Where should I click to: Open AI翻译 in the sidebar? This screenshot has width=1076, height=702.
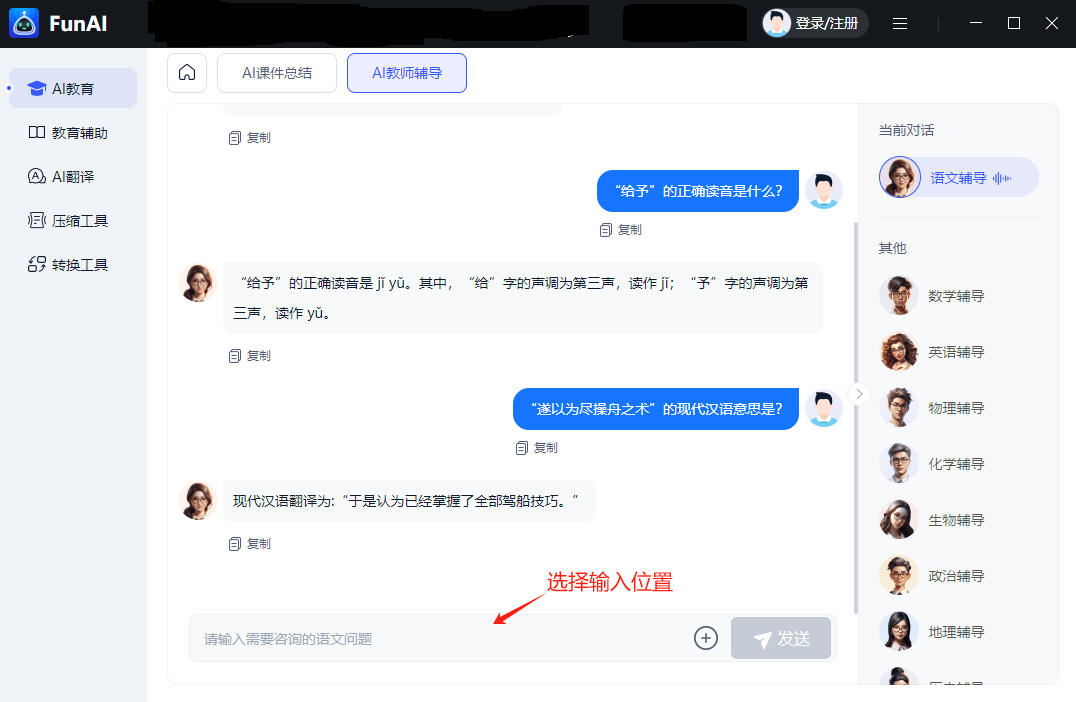tap(73, 177)
